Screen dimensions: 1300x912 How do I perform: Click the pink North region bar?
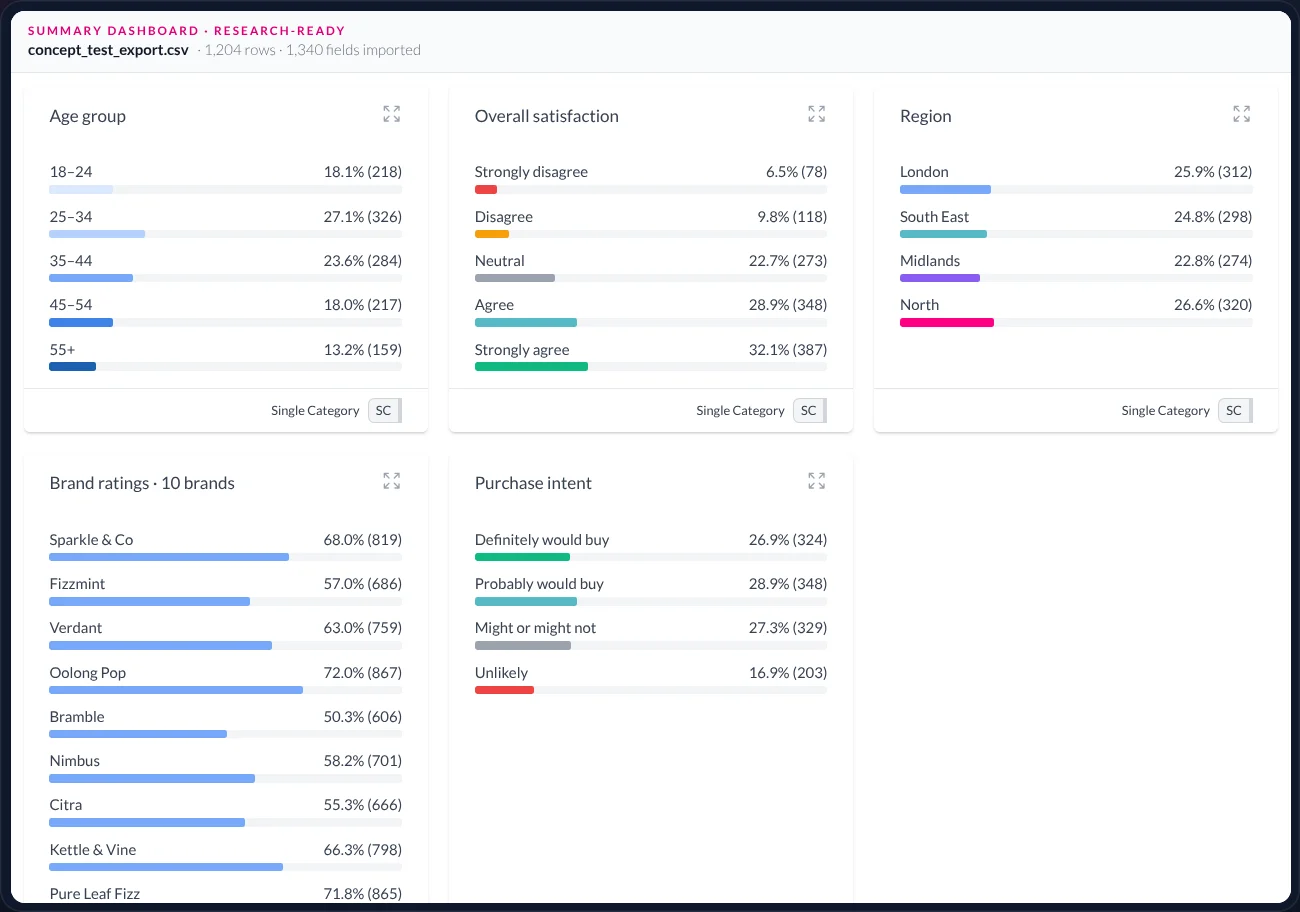[947, 323]
